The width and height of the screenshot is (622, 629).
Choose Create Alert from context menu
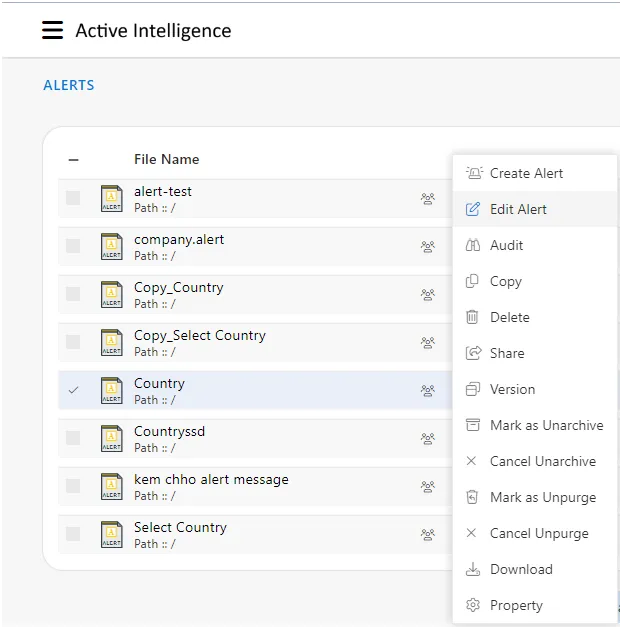click(535, 173)
